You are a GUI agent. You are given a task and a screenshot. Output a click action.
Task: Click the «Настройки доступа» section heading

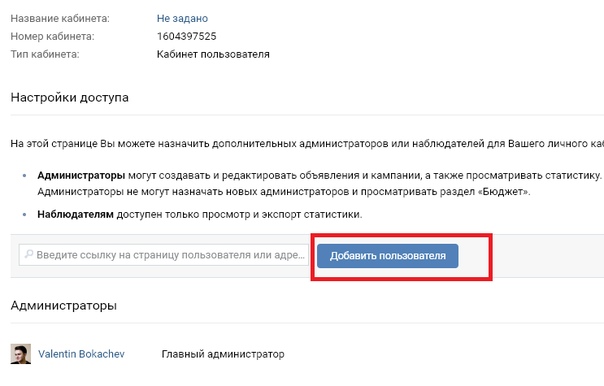pos(70,97)
